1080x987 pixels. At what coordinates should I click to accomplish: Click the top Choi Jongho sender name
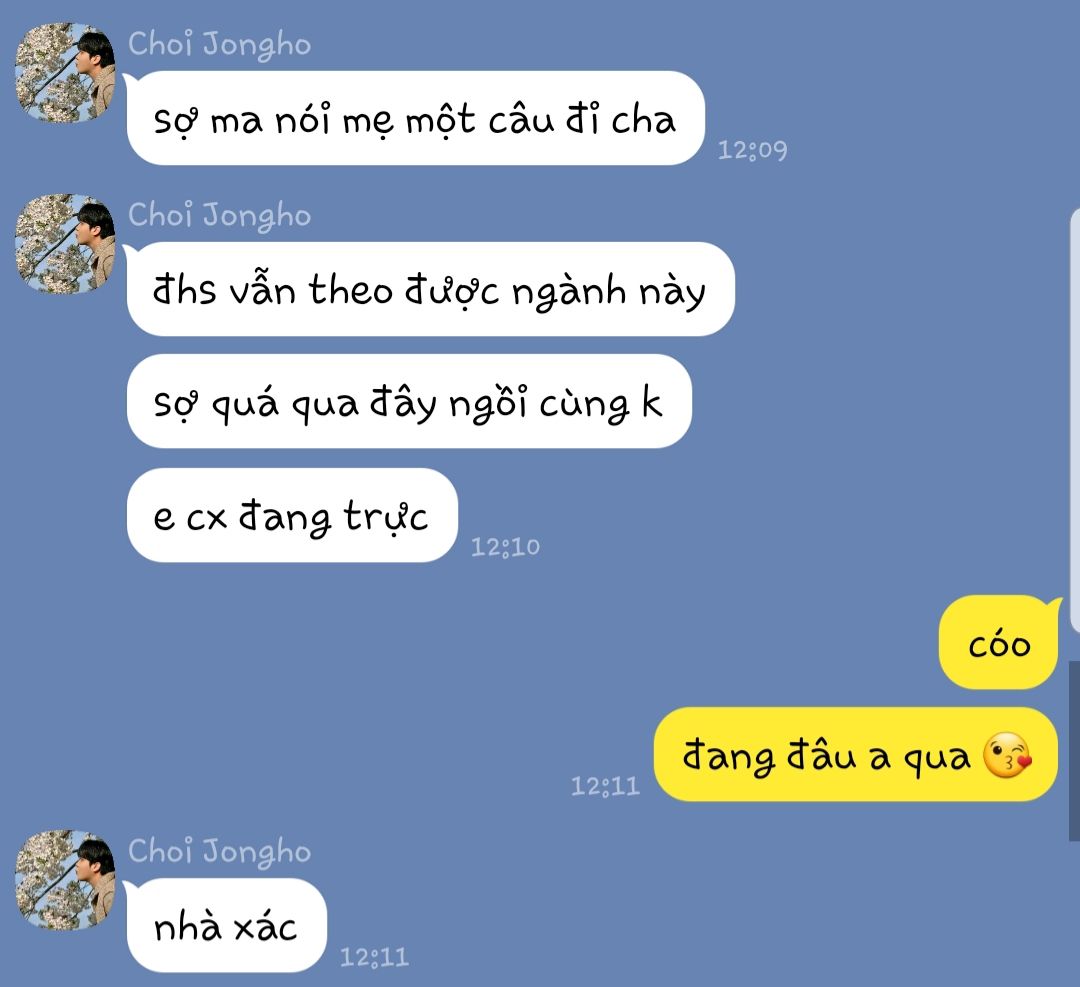(x=220, y=44)
